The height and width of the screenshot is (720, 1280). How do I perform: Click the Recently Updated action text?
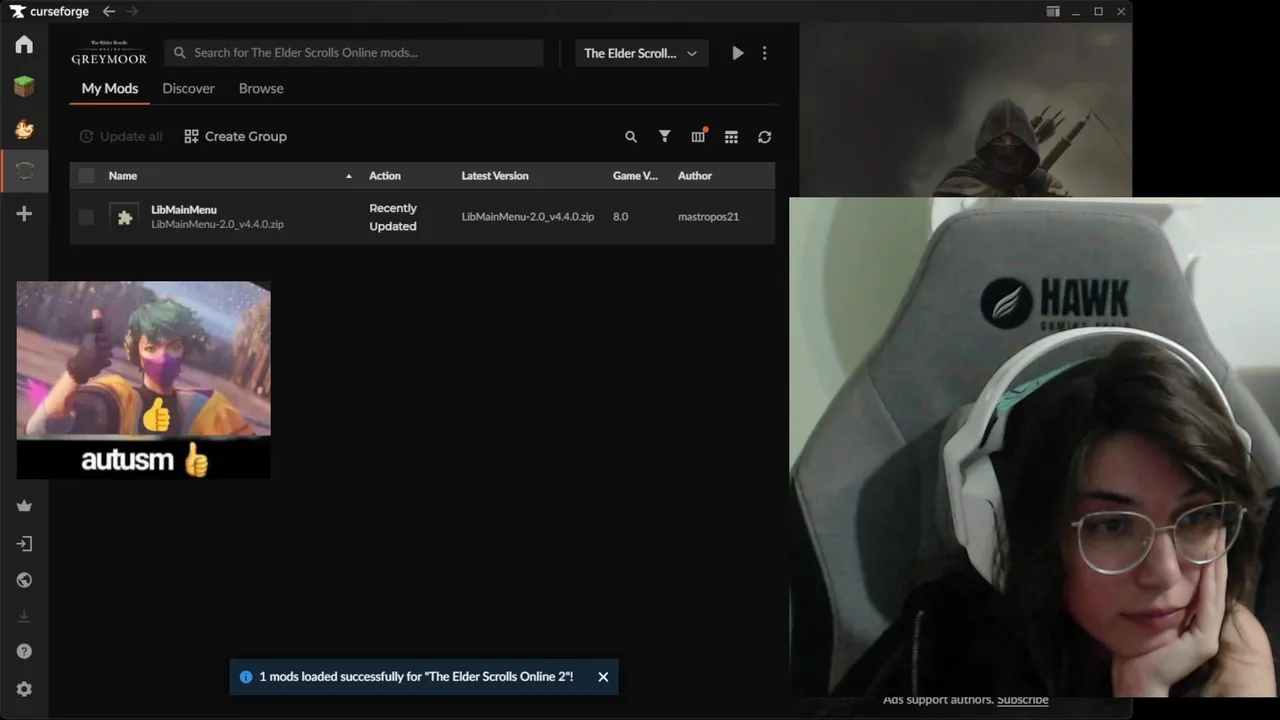393,217
